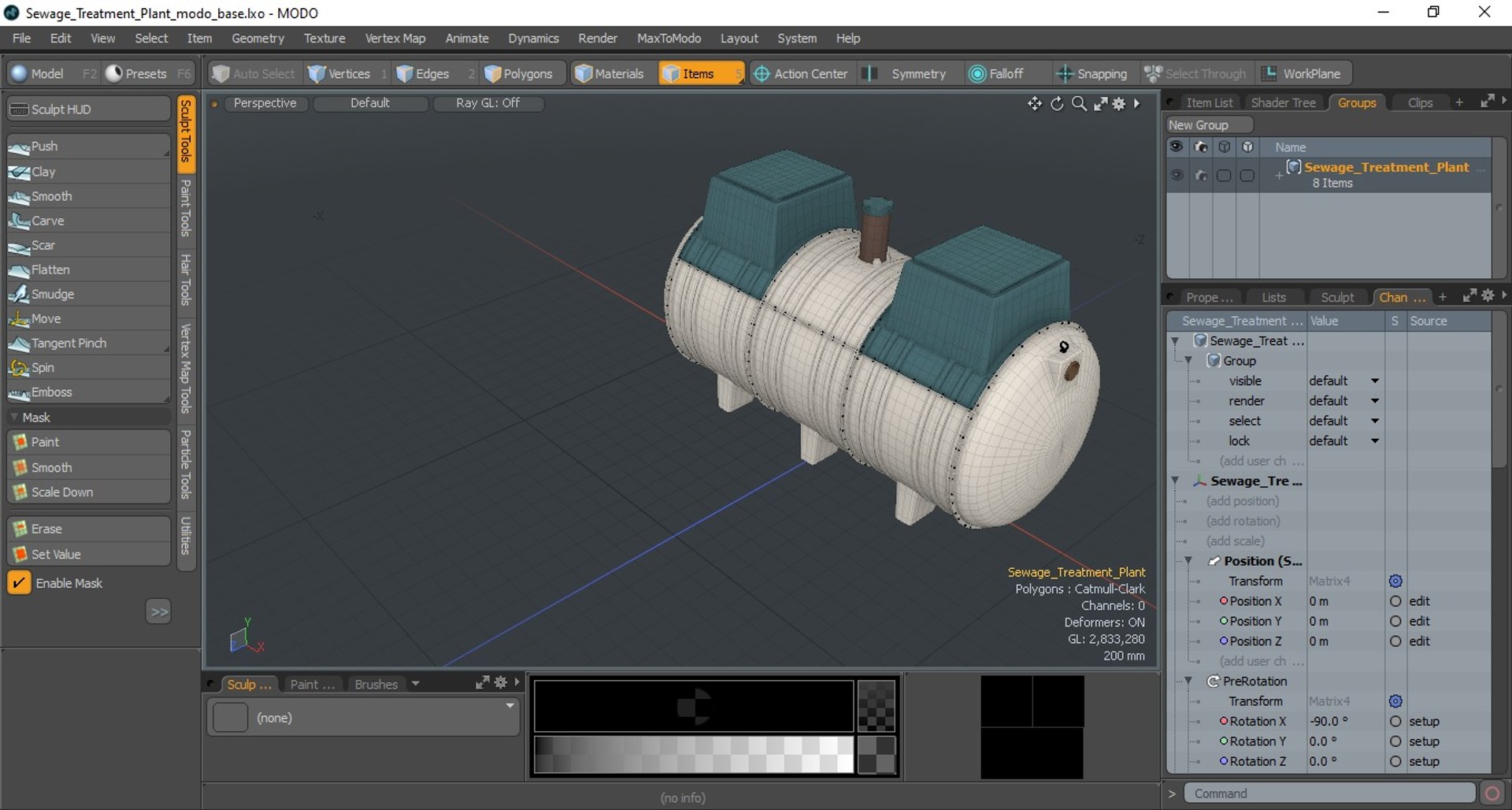Click source radio for Position X
Screen dimensions: 1512x810
pyautogui.click(x=1395, y=601)
